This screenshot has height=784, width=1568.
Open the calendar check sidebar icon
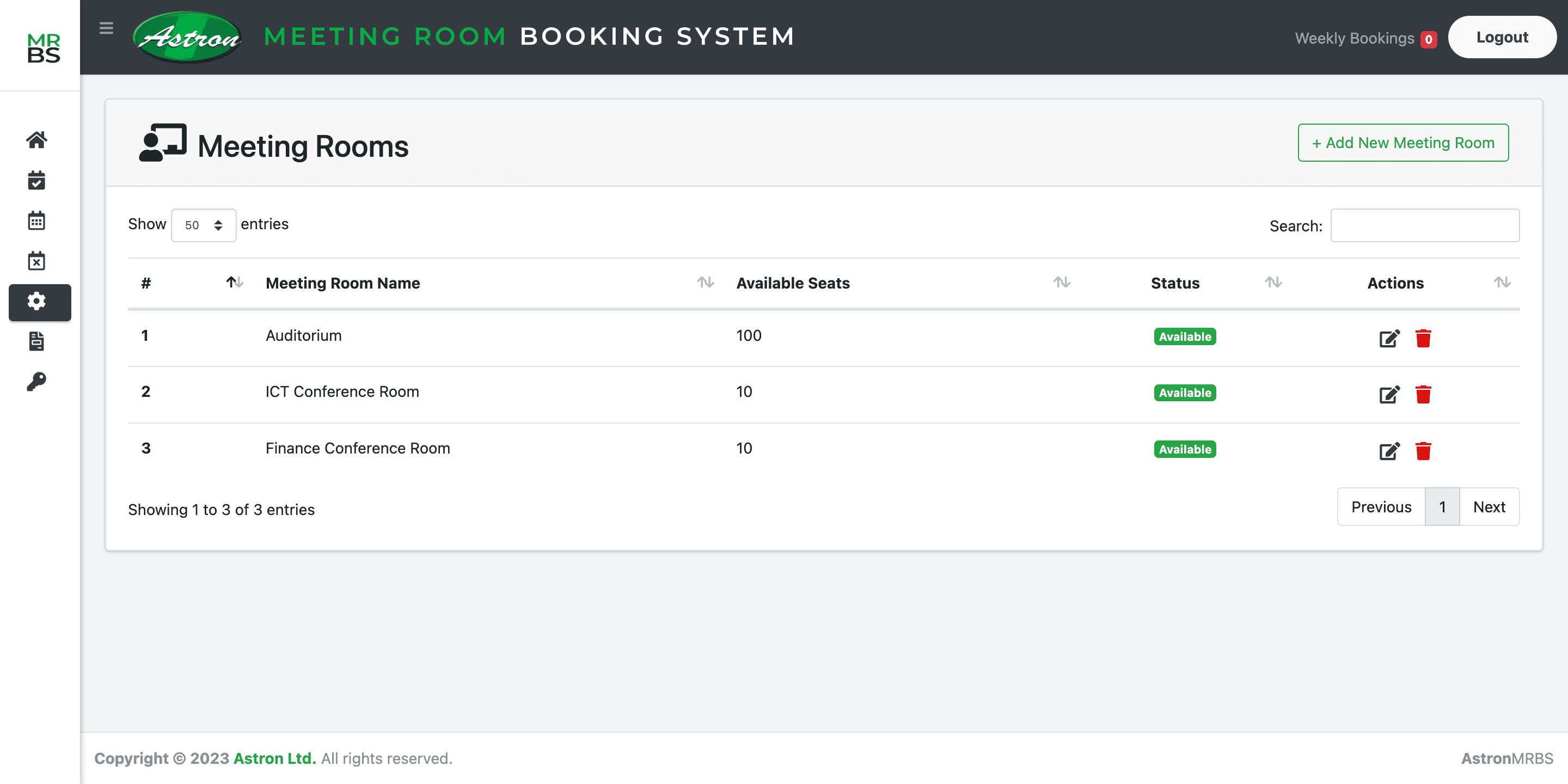(36, 180)
